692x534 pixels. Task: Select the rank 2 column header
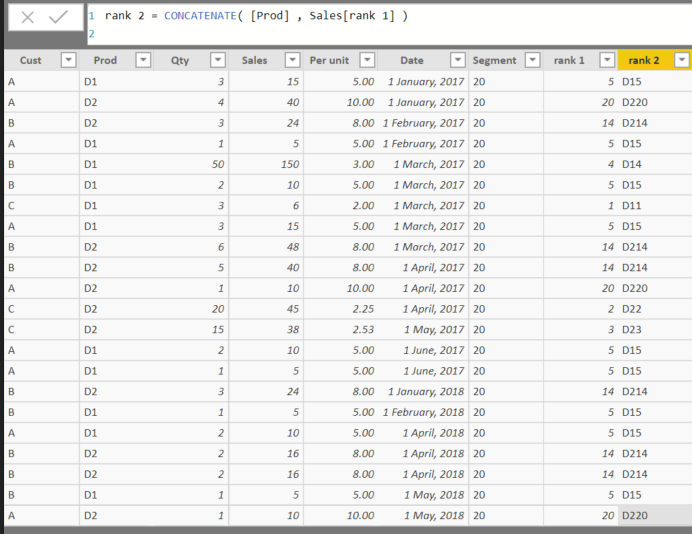point(643,60)
